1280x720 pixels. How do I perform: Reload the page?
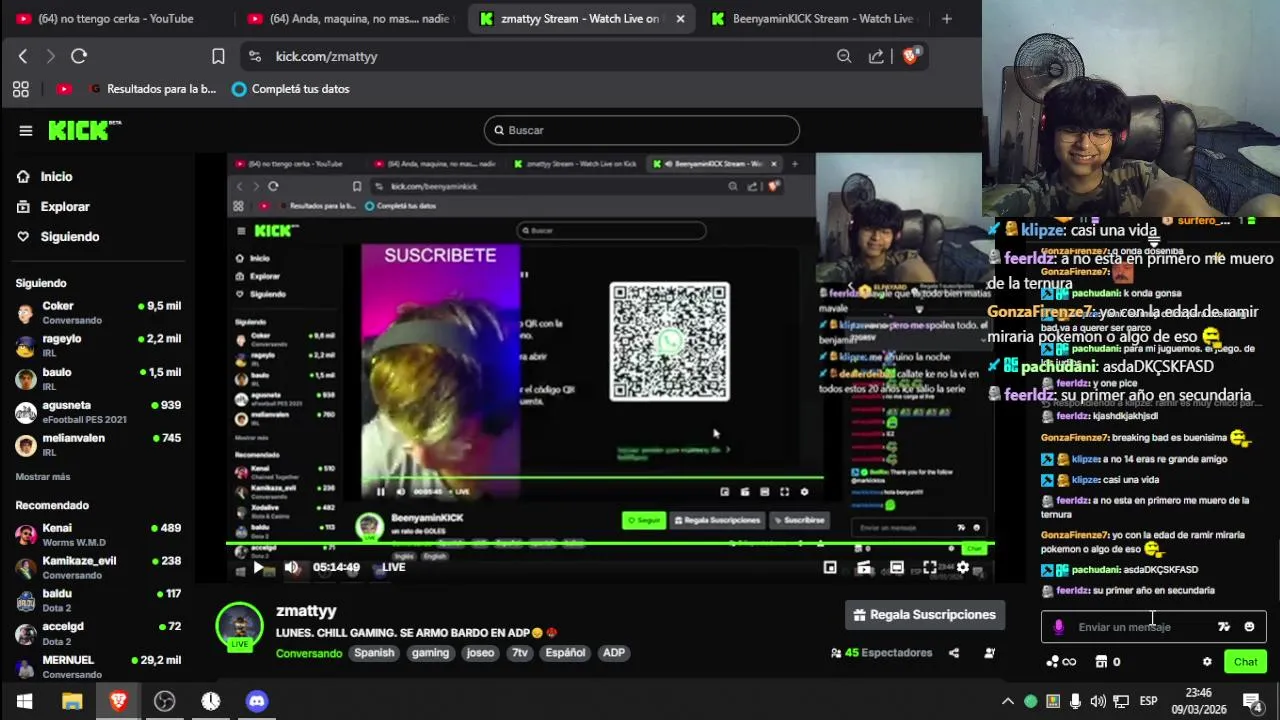click(x=79, y=56)
